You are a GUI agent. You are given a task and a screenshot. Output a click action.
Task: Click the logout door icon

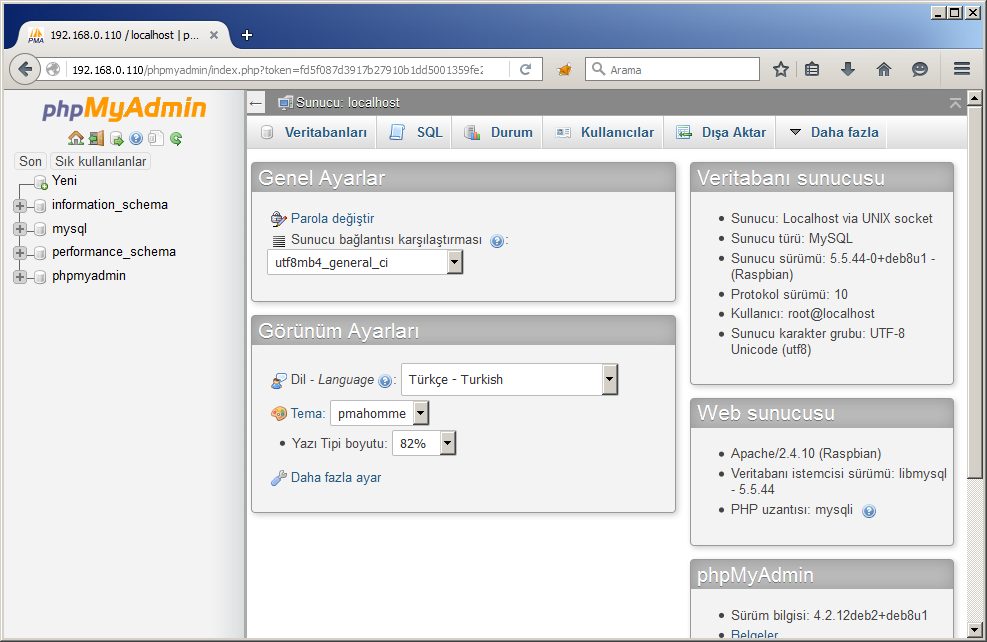click(96, 138)
